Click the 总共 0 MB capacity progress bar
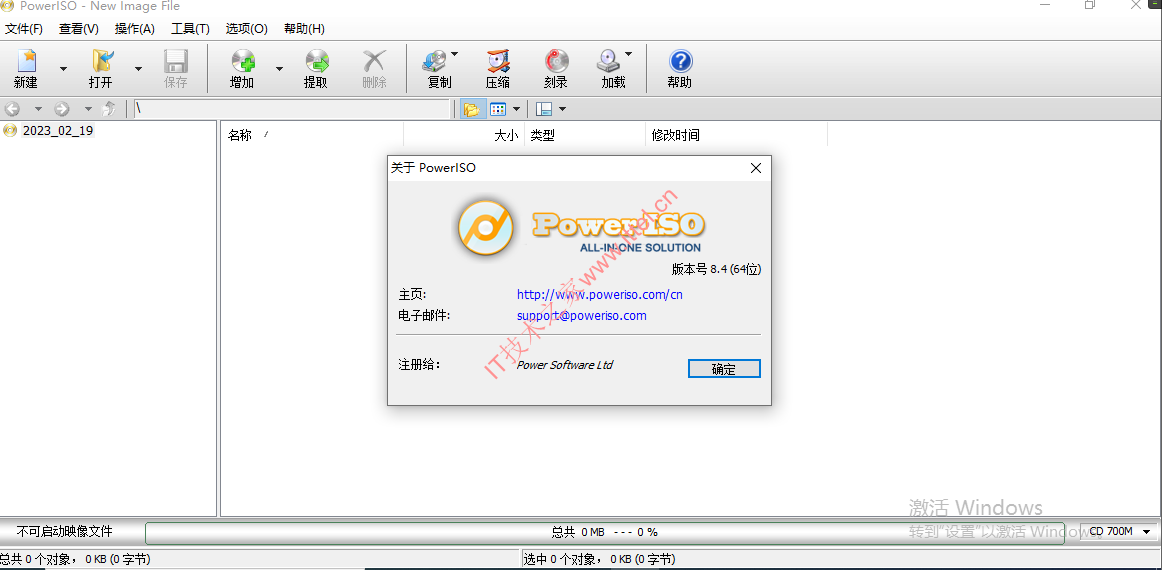 [605, 532]
